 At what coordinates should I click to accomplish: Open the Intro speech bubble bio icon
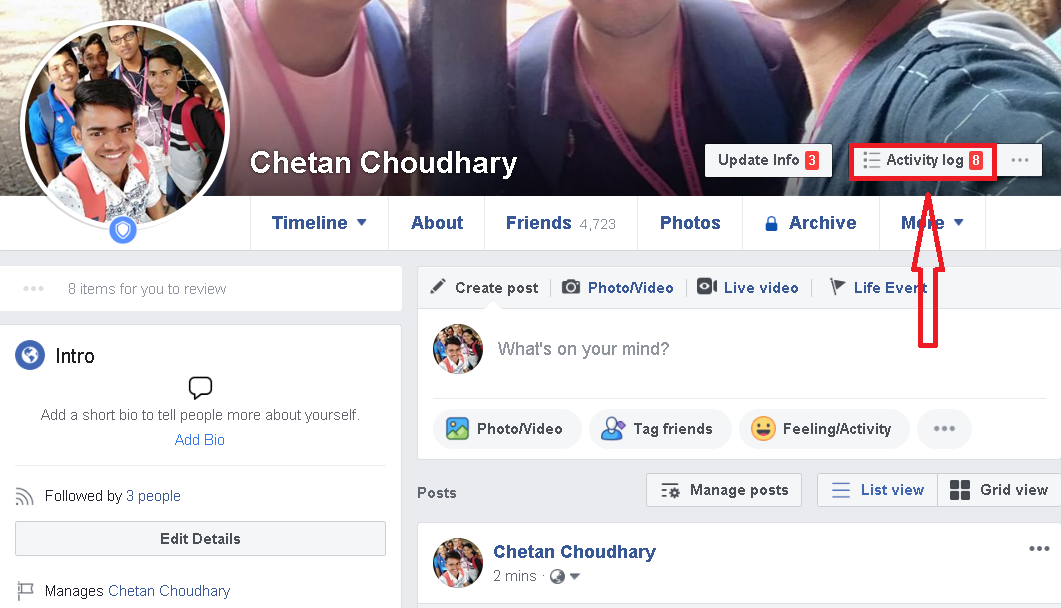point(200,388)
